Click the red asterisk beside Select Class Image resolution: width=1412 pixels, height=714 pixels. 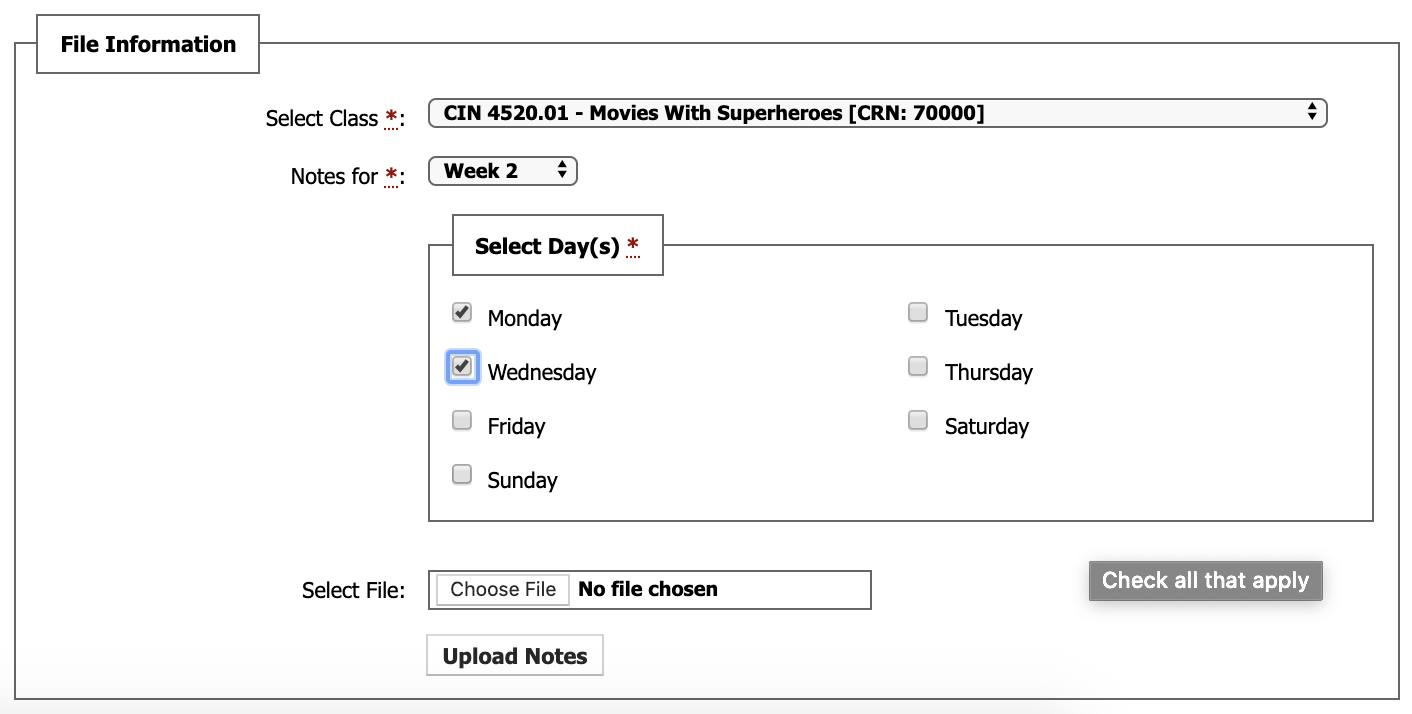coord(390,117)
